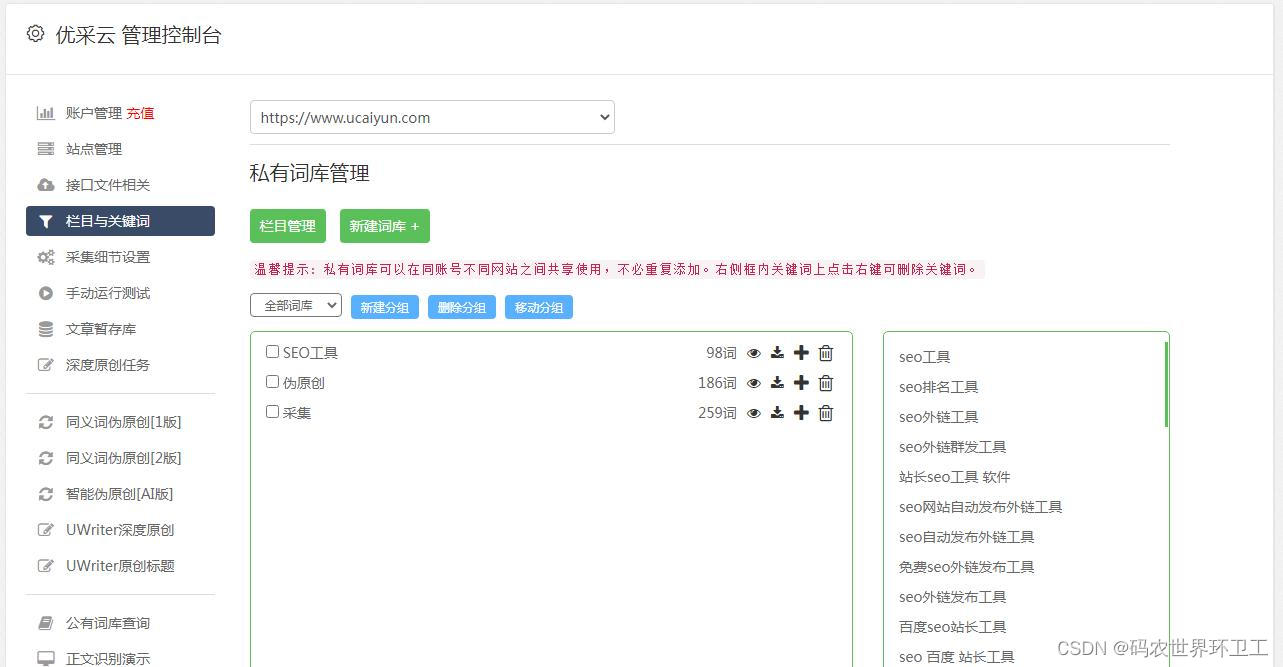Select keyword seo排名工具 in list
This screenshot has width=1283, height=667.
(939, 387)
